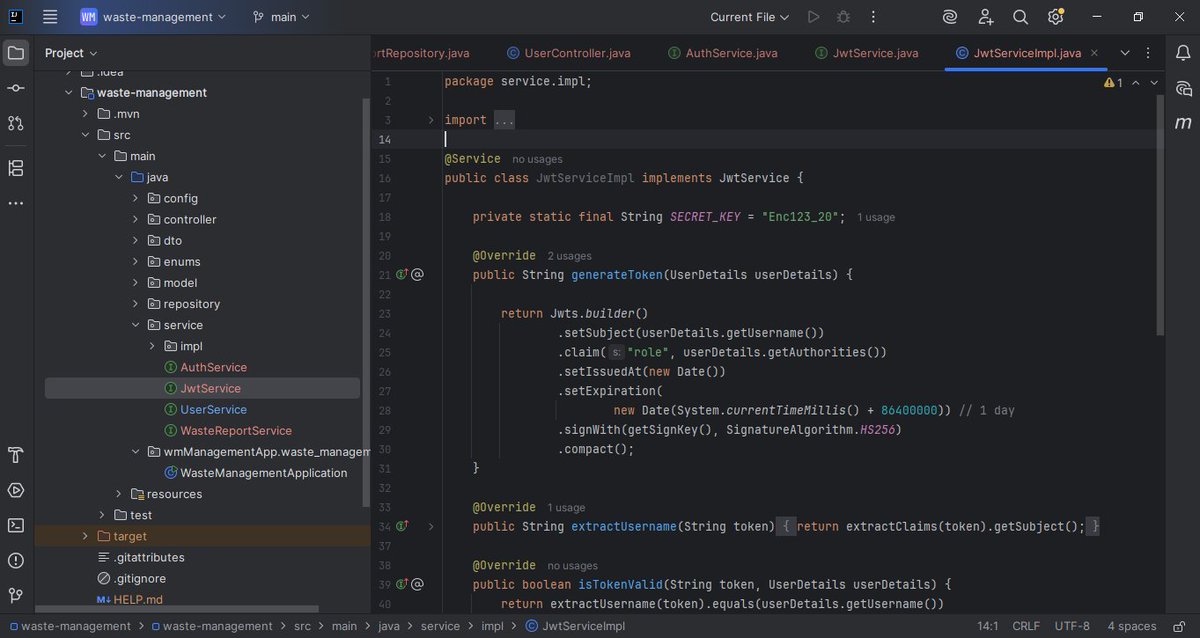Open the Git version control tool window
The height and width of the screenshot is (638, 1200).
tap(16, 596)
